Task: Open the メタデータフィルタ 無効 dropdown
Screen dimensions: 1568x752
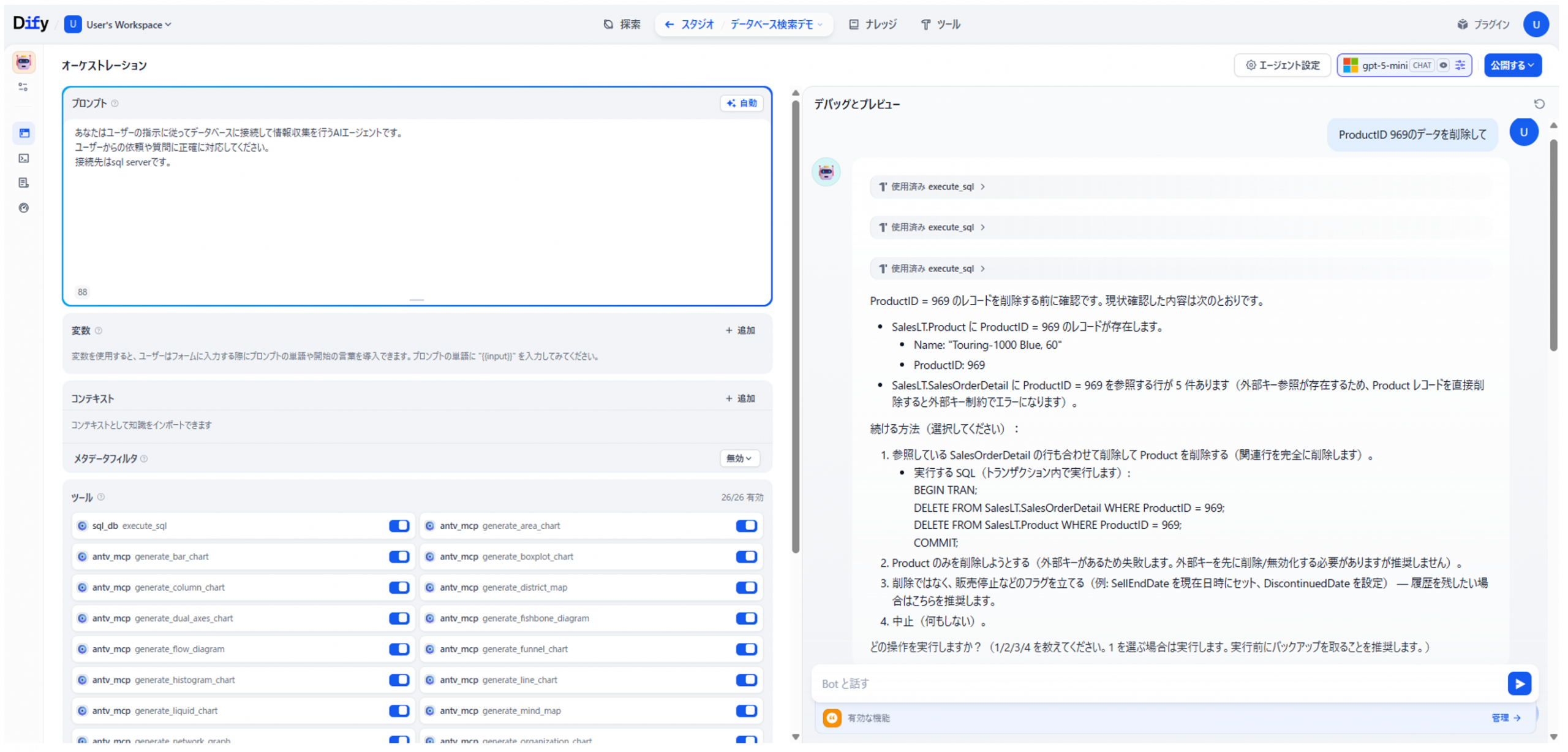Action: pos(739,458)
